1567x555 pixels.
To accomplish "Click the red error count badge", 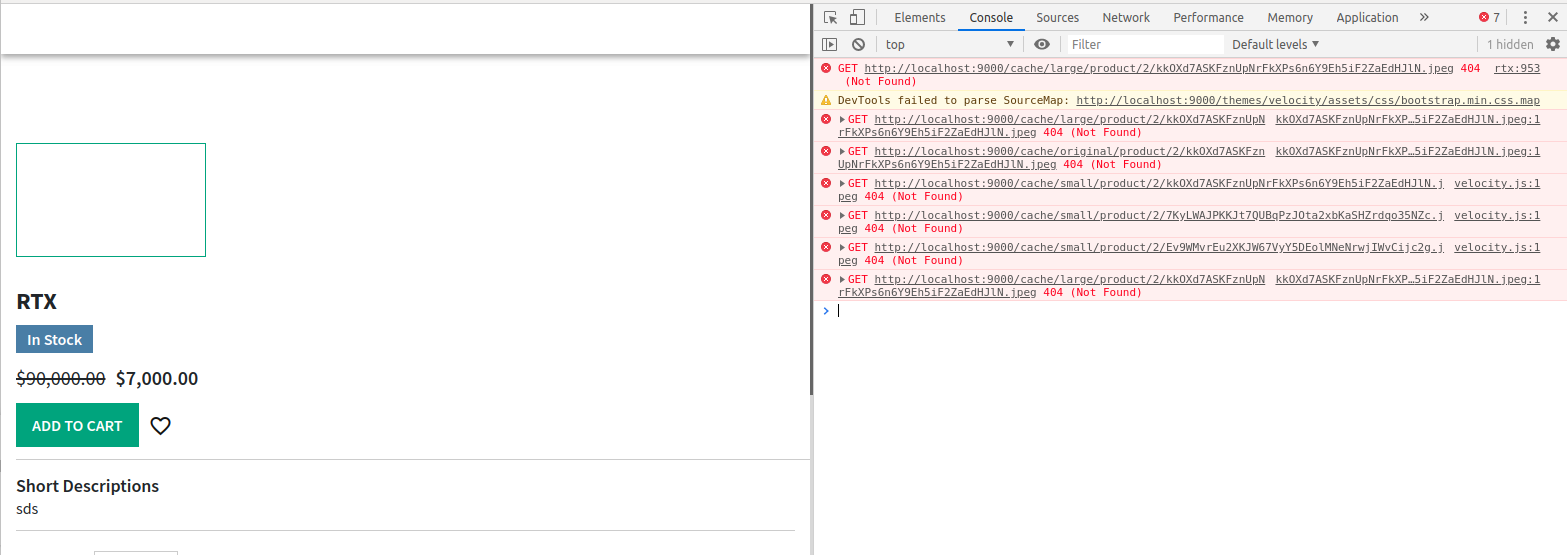I will (1490, 17).
